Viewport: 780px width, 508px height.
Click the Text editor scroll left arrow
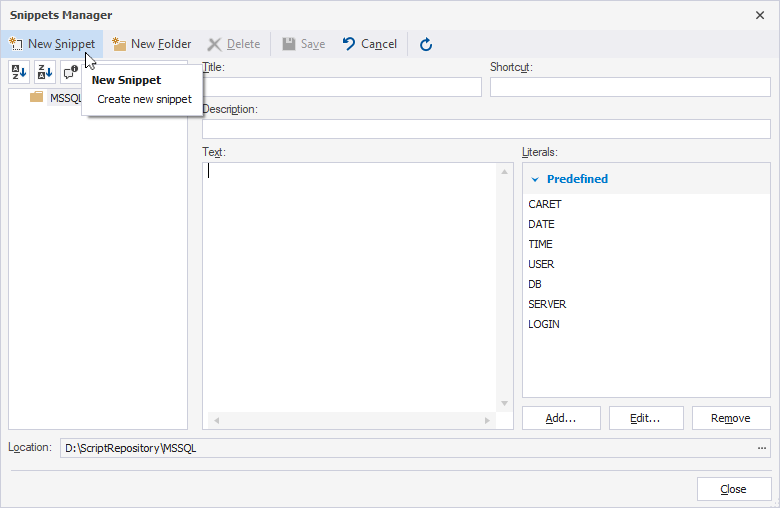[216, 420]
